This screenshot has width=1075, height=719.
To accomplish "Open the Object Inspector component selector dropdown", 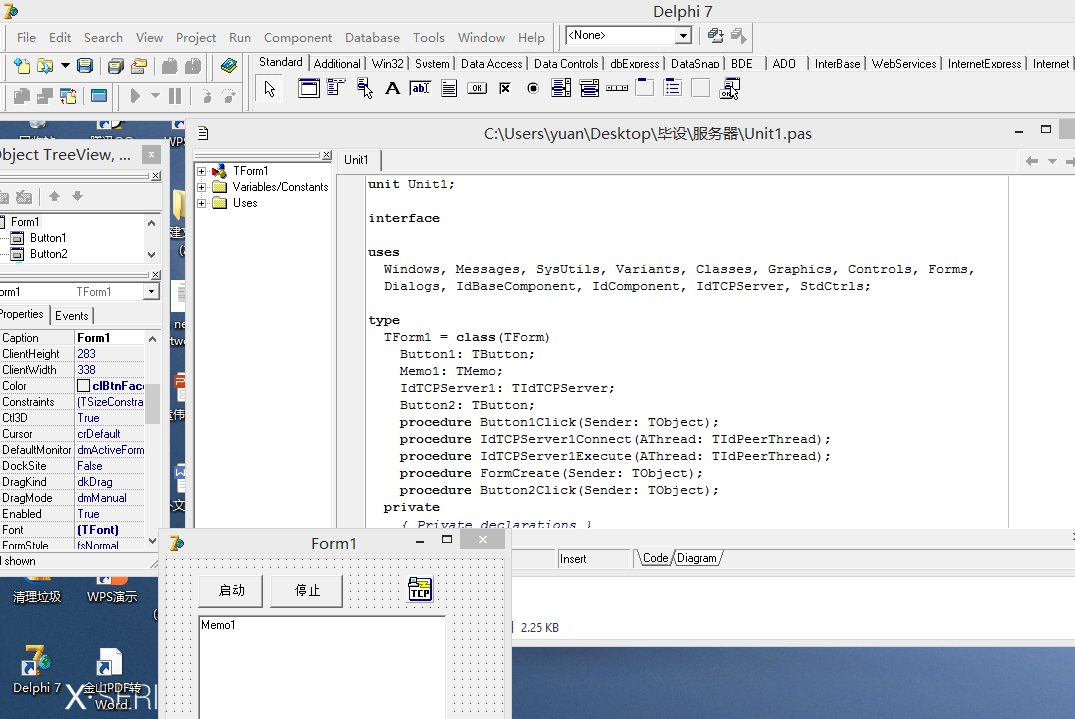I will point(151,292).
